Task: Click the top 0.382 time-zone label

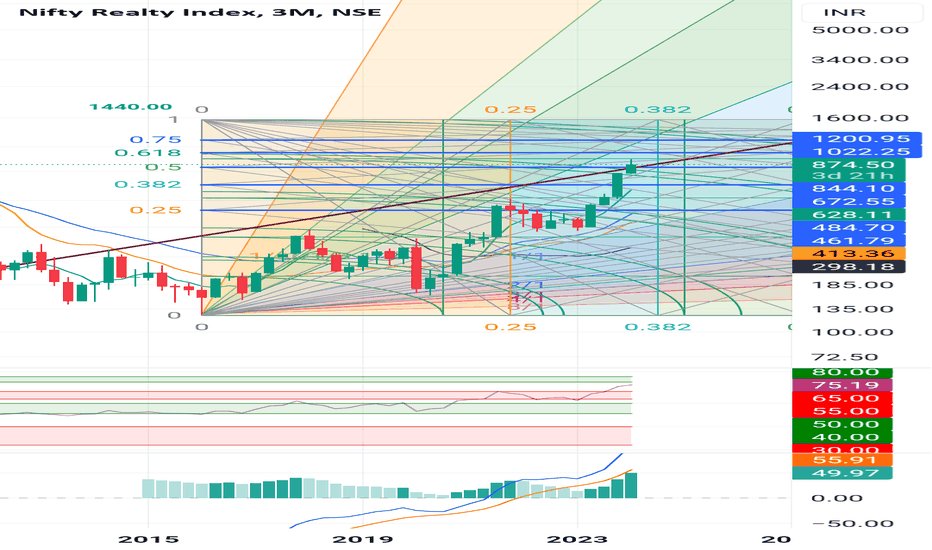Action: click(x=658, y=109)
